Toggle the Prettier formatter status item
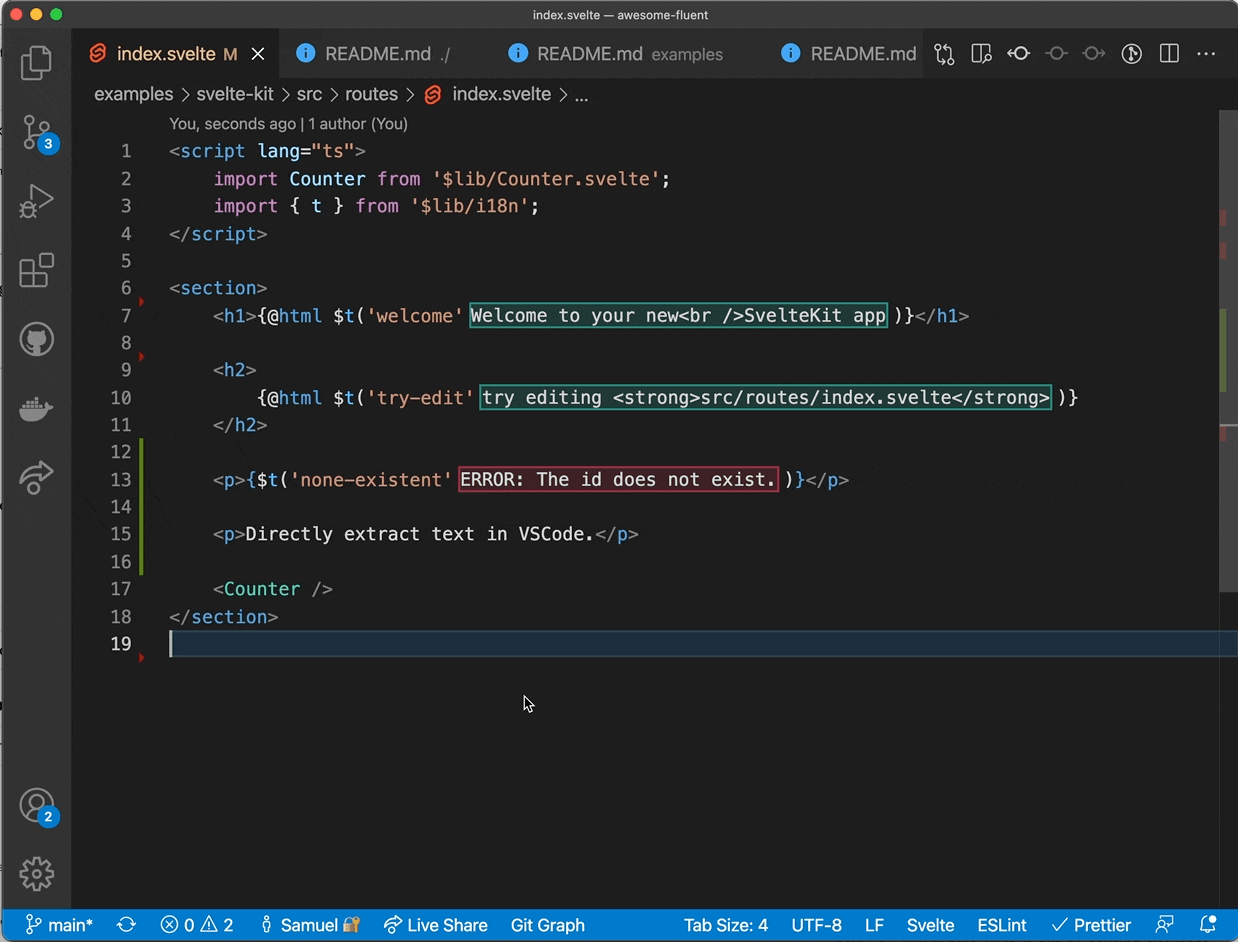 coord(1091,925)
